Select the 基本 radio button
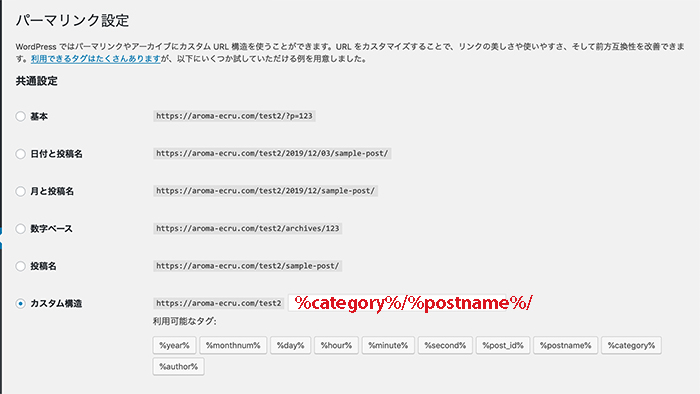 coord(21,116)
